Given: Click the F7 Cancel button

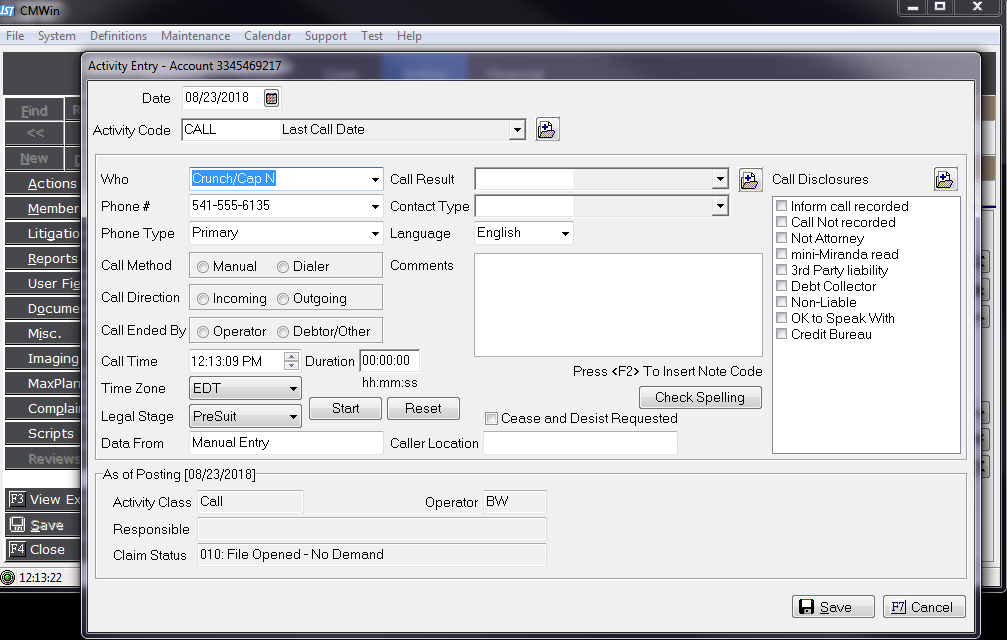Looking at the screenshot, I should tap(925, 607).
